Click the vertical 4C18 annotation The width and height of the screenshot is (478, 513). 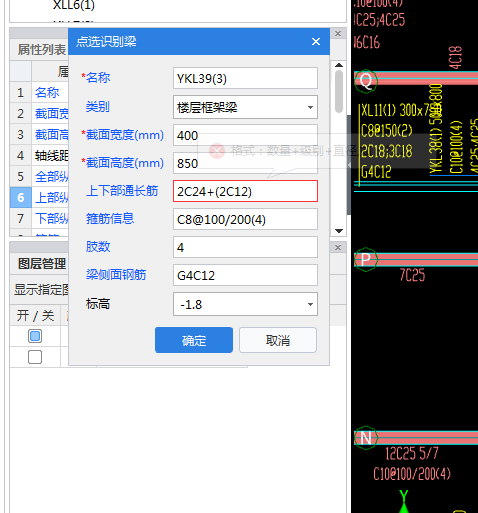point(456,58)
